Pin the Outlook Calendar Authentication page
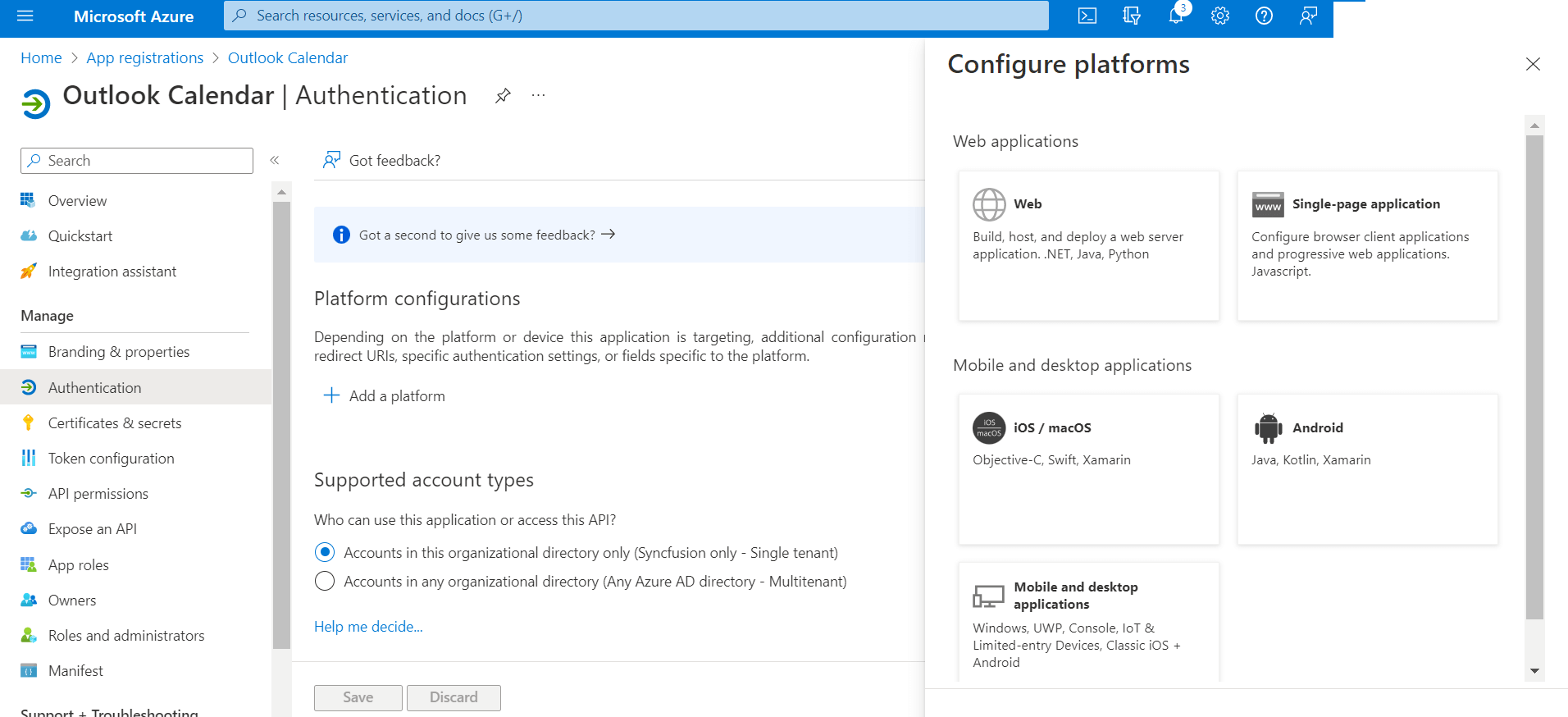Image resolution: width=1568 pixels, height=717 pixels. (x=503, y=95)
